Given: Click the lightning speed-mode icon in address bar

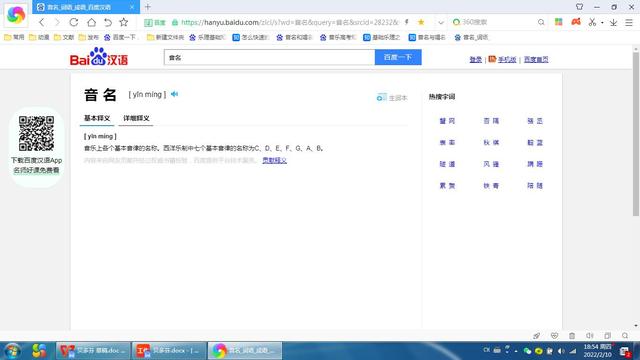Looking at the screenshot, I should click(x=407, y=22).
